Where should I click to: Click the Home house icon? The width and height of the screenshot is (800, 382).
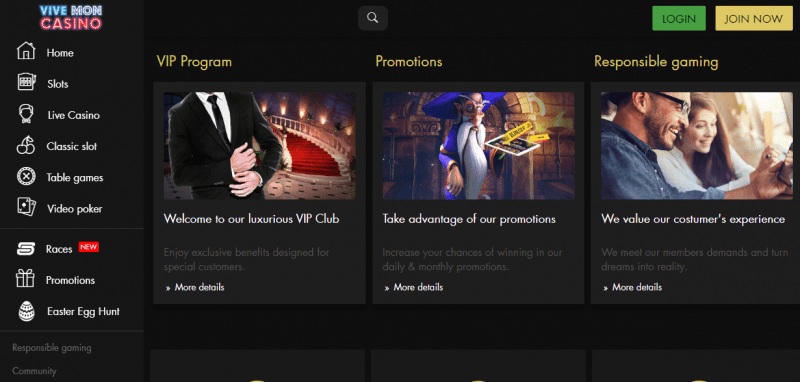[26, 52]
